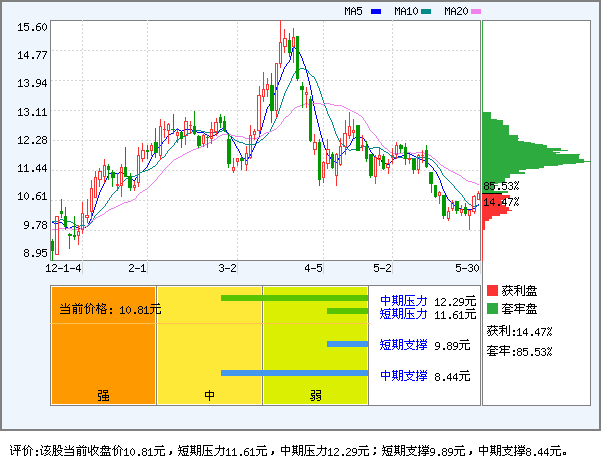This screenshot has width=601, height=456.
Task: Open the 中期压力 link
Action: [x=403, y=300]
